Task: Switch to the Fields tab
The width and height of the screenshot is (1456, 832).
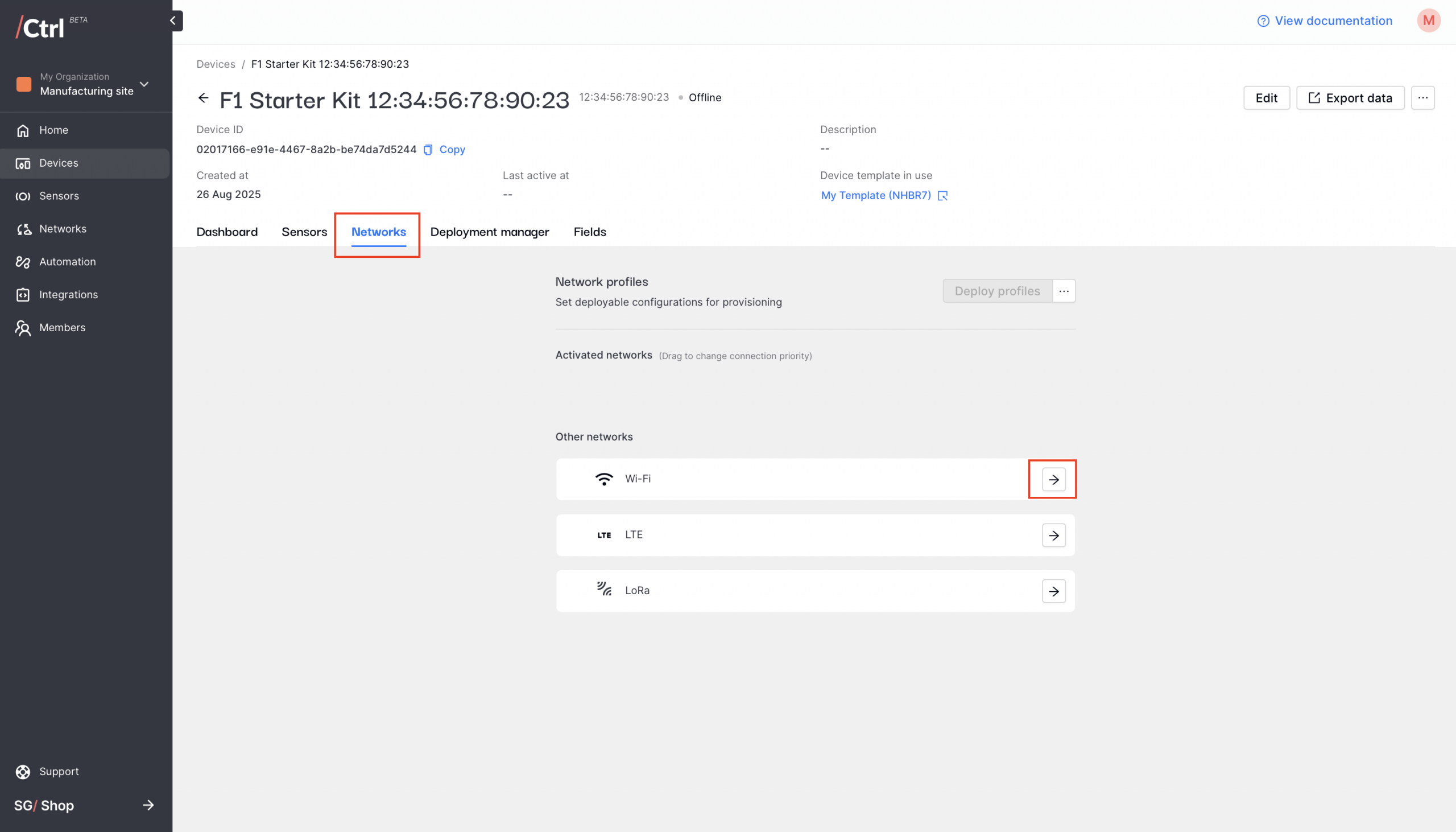Action: tap(589, 232)
